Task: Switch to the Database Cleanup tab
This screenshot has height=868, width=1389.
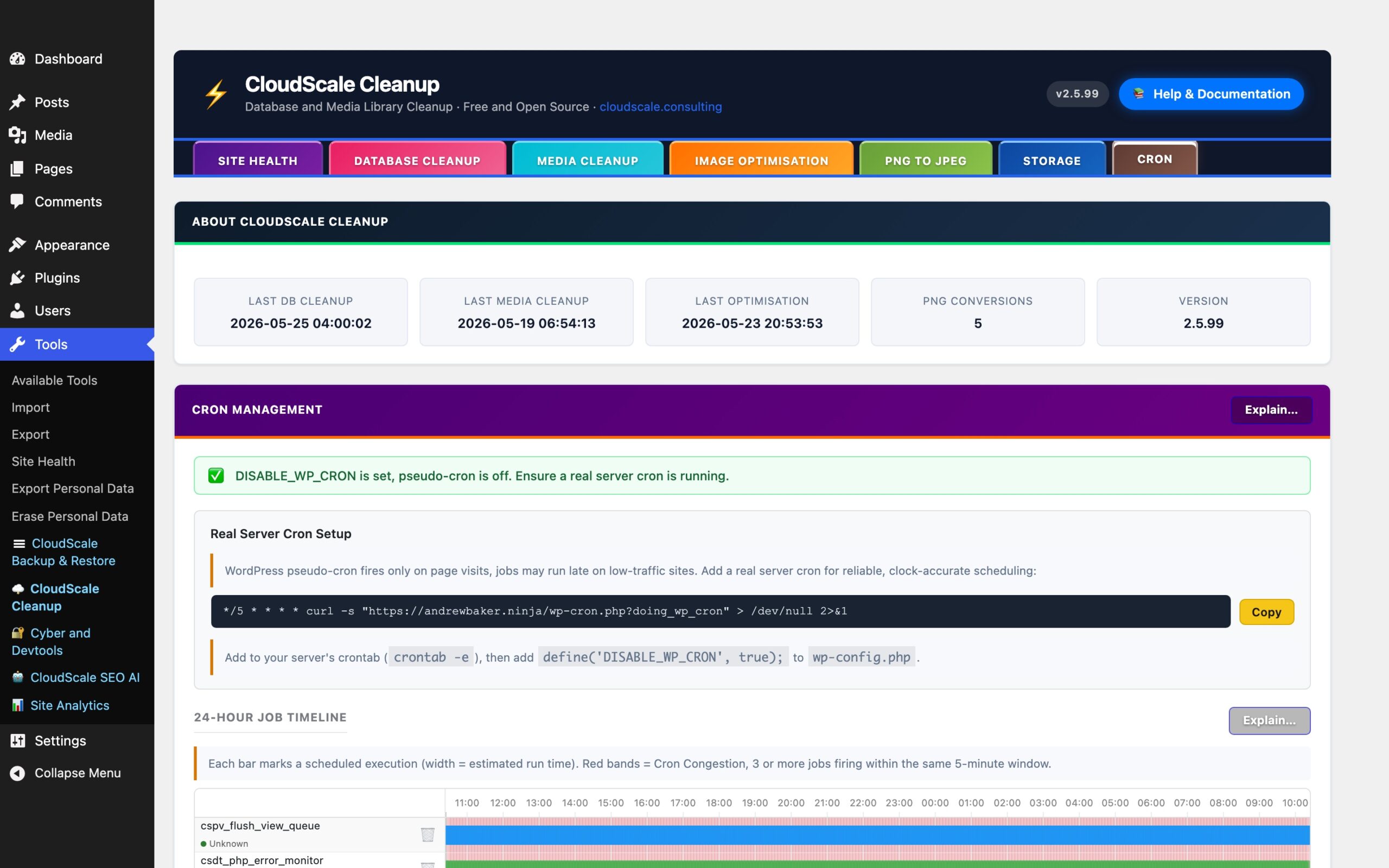Action: (x=417, y=158)
